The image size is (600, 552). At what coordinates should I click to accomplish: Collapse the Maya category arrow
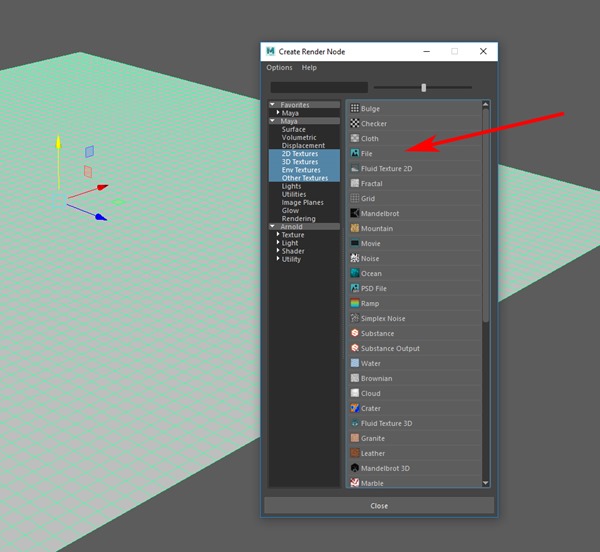272,120
